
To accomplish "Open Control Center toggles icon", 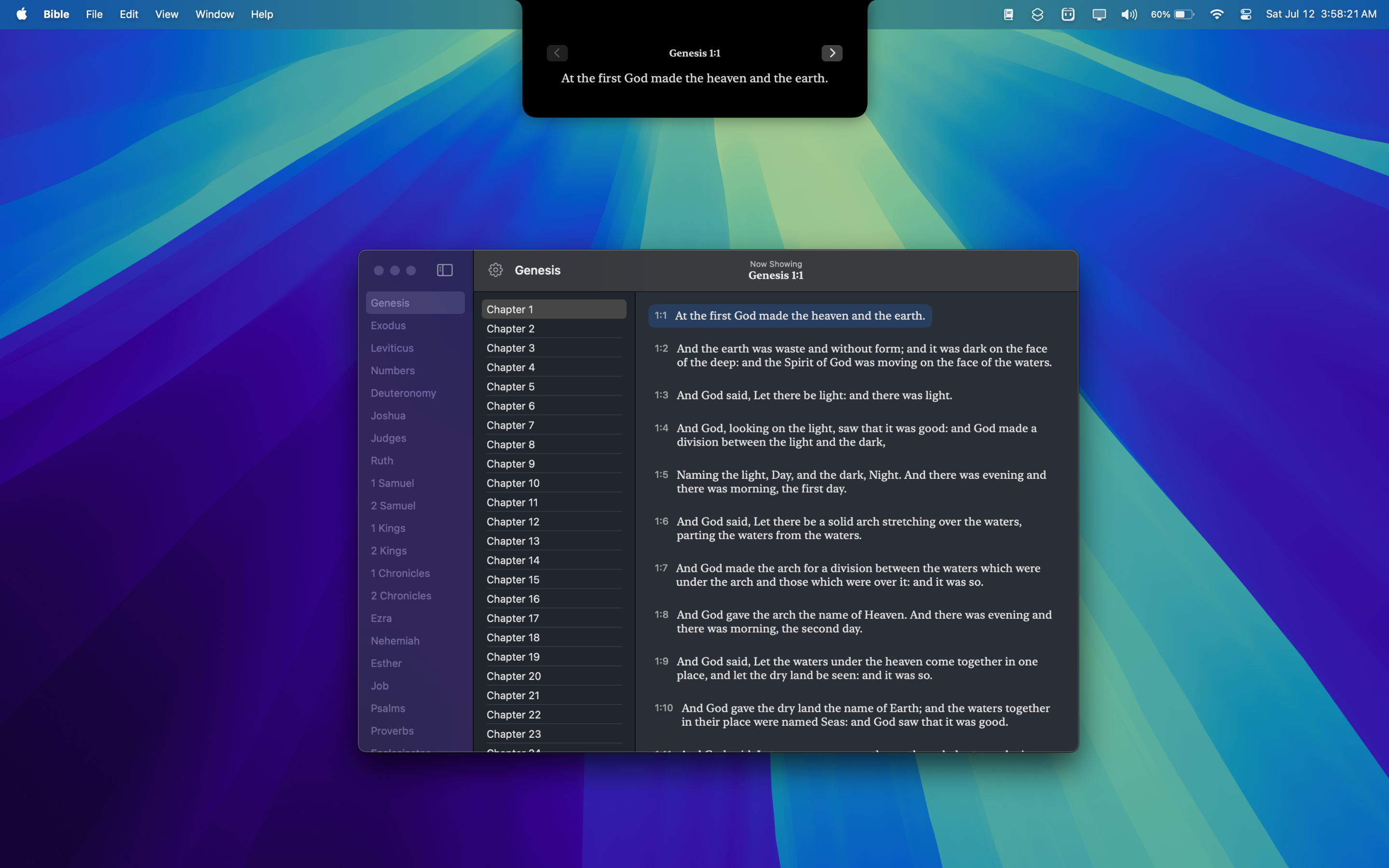I will click(1245, 14).
